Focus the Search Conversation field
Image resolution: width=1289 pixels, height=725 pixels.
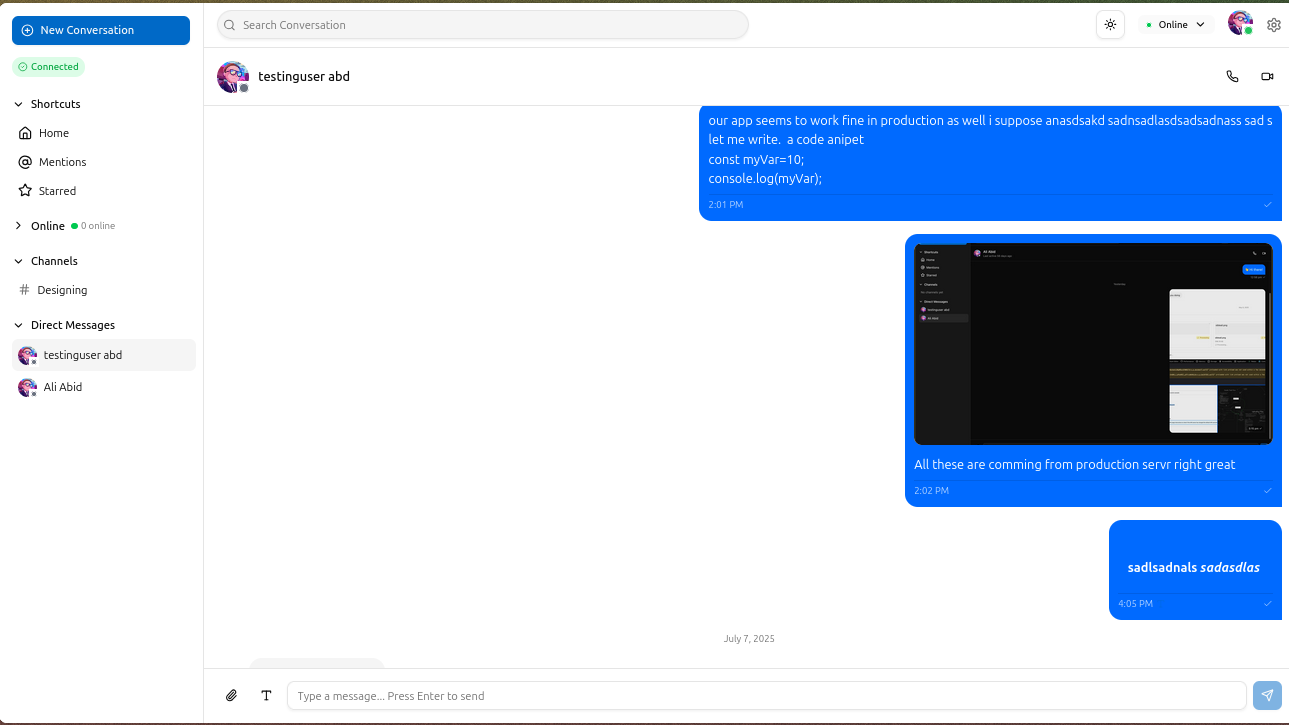pyautogui.click(x=483, y=25)
